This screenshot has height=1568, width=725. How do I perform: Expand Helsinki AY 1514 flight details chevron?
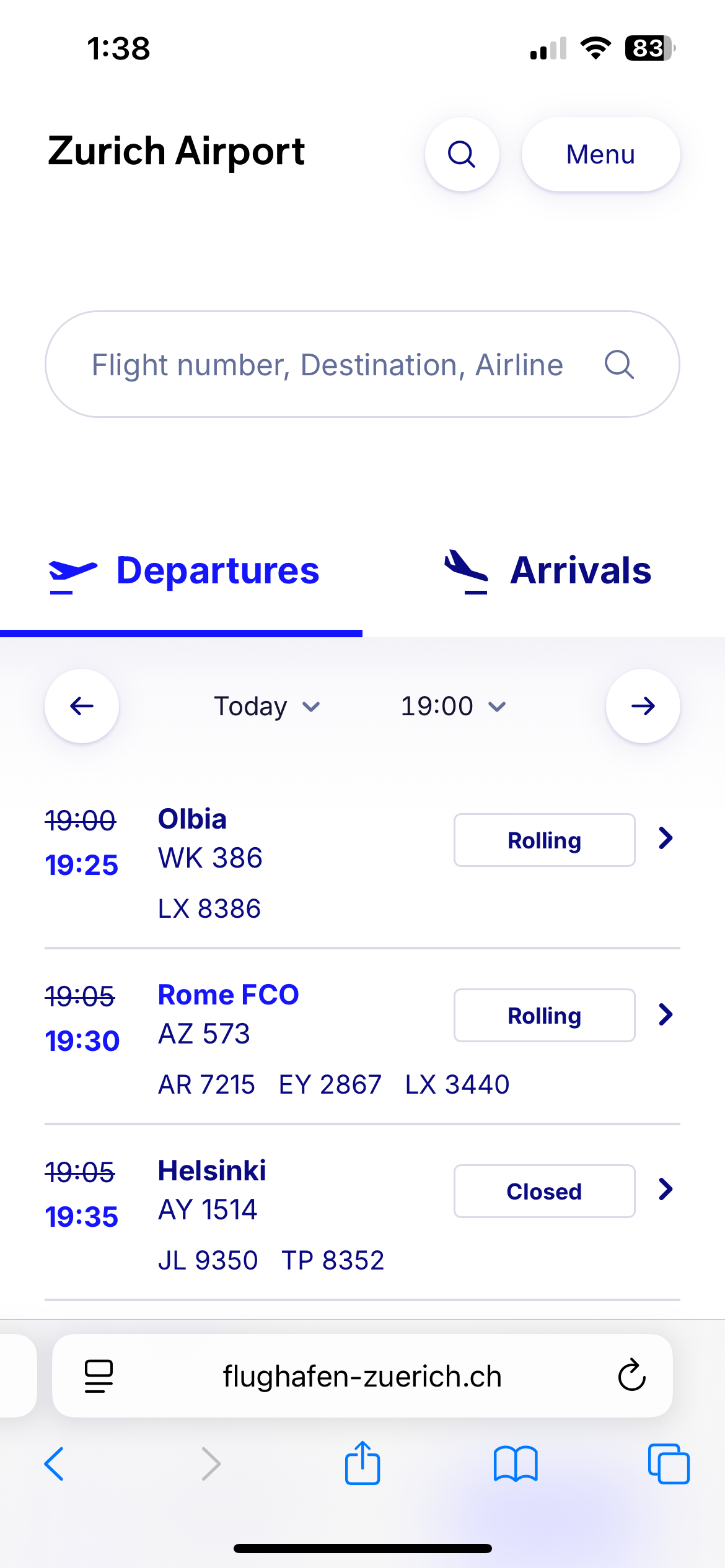point(666,1190)
